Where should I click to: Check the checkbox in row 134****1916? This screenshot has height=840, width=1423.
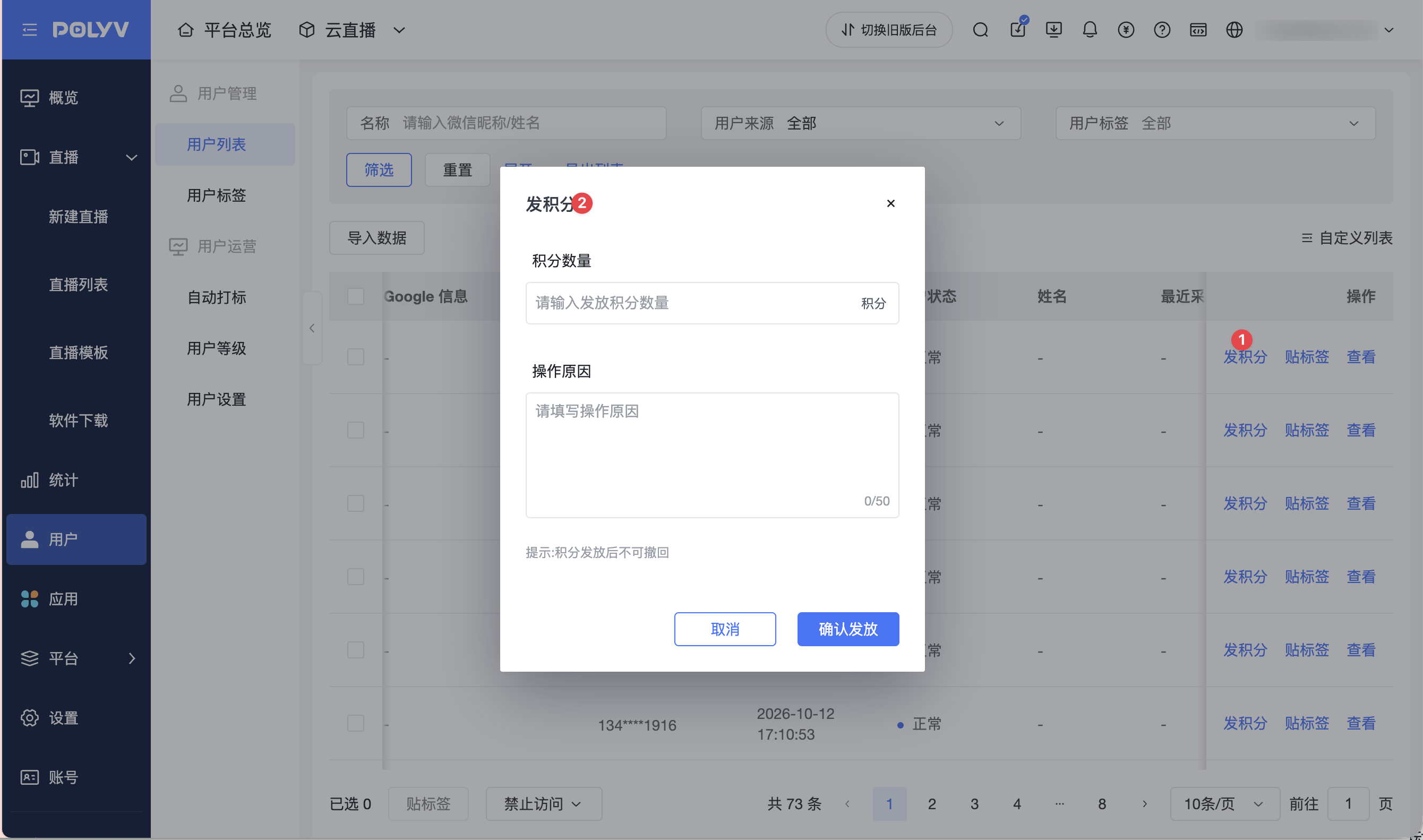[355, 723]
